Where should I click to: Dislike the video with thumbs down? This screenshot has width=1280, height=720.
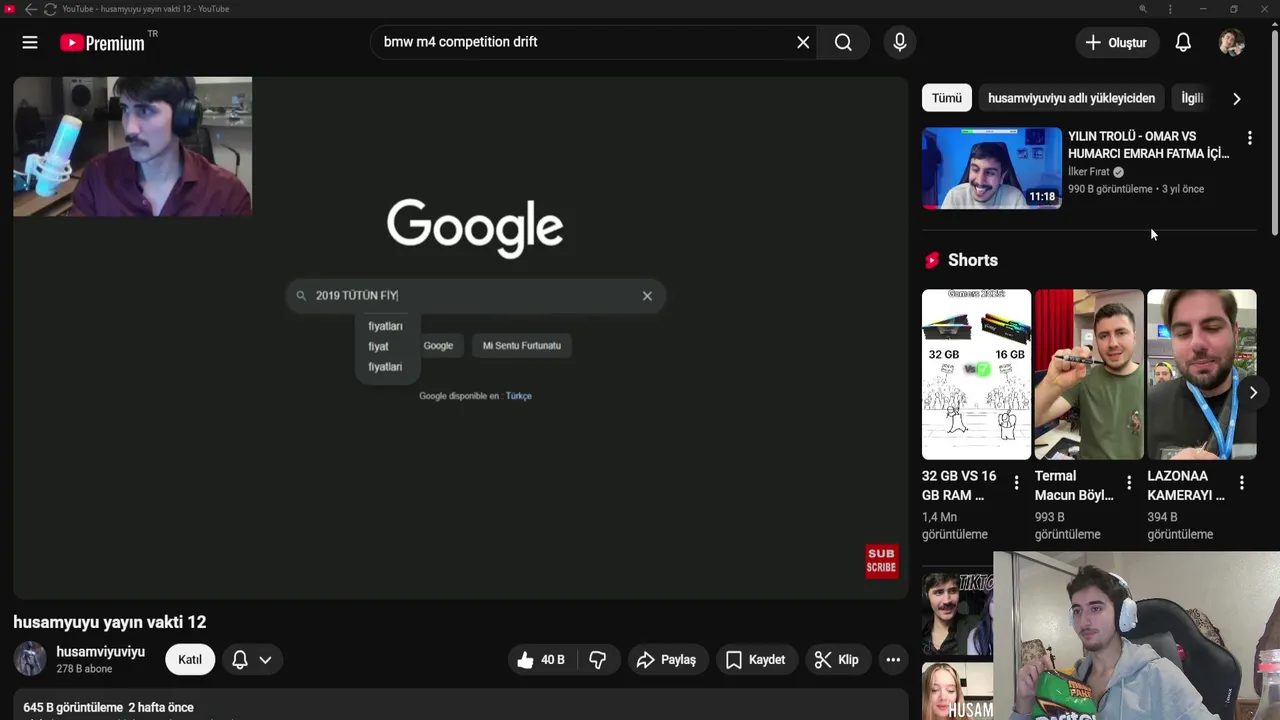(x=598, y=660)
